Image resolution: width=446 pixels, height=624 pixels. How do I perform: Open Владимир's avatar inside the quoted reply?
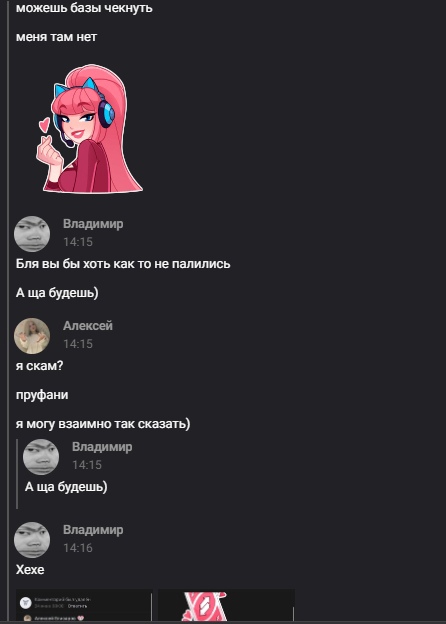tap(41, 457)
